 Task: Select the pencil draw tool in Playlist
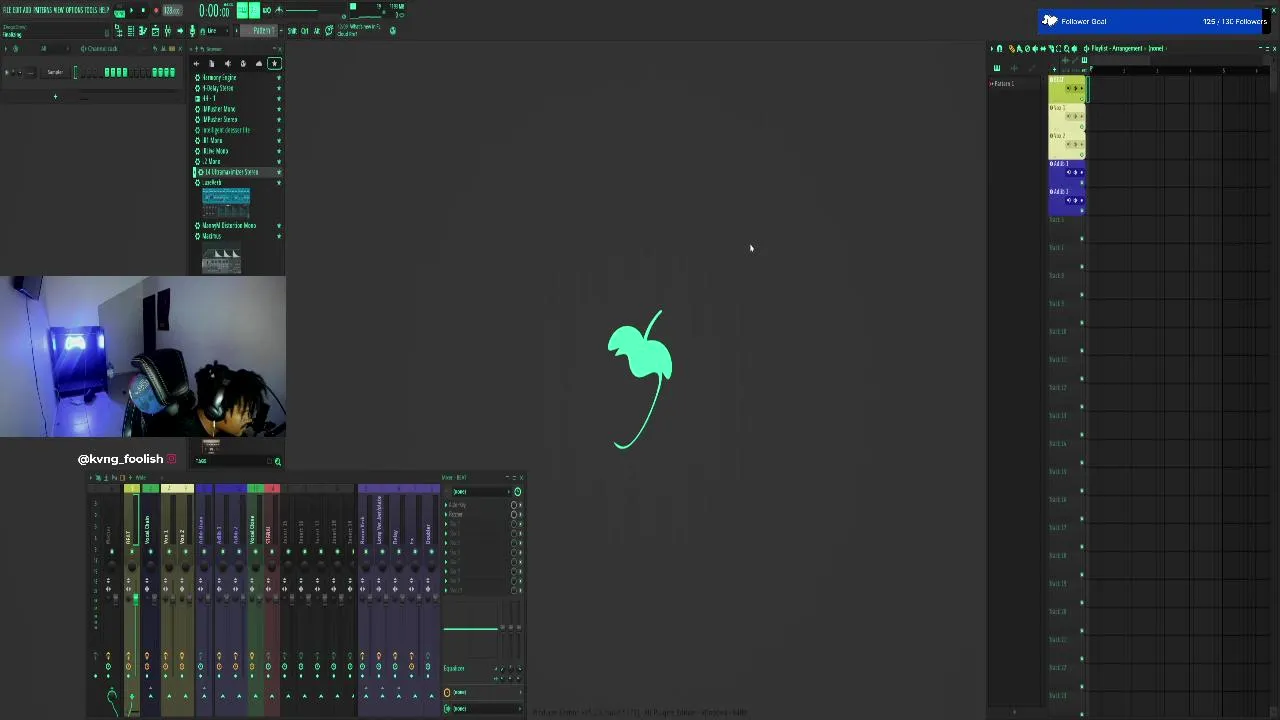pyautogui.click(x=1012, y=49)
